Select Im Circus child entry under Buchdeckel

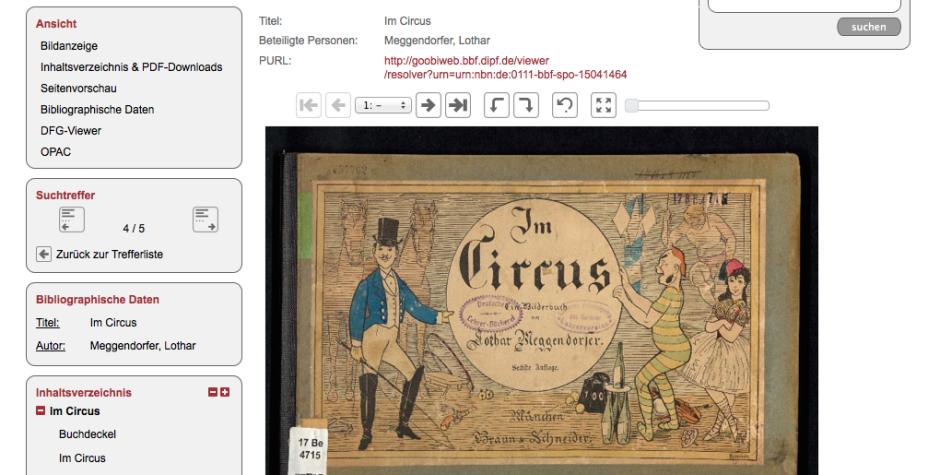tap(82, 458)
